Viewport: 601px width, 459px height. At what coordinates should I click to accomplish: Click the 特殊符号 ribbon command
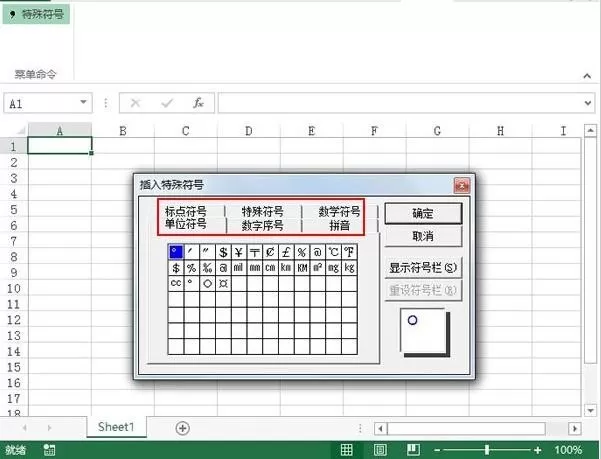tap(36, 15)
